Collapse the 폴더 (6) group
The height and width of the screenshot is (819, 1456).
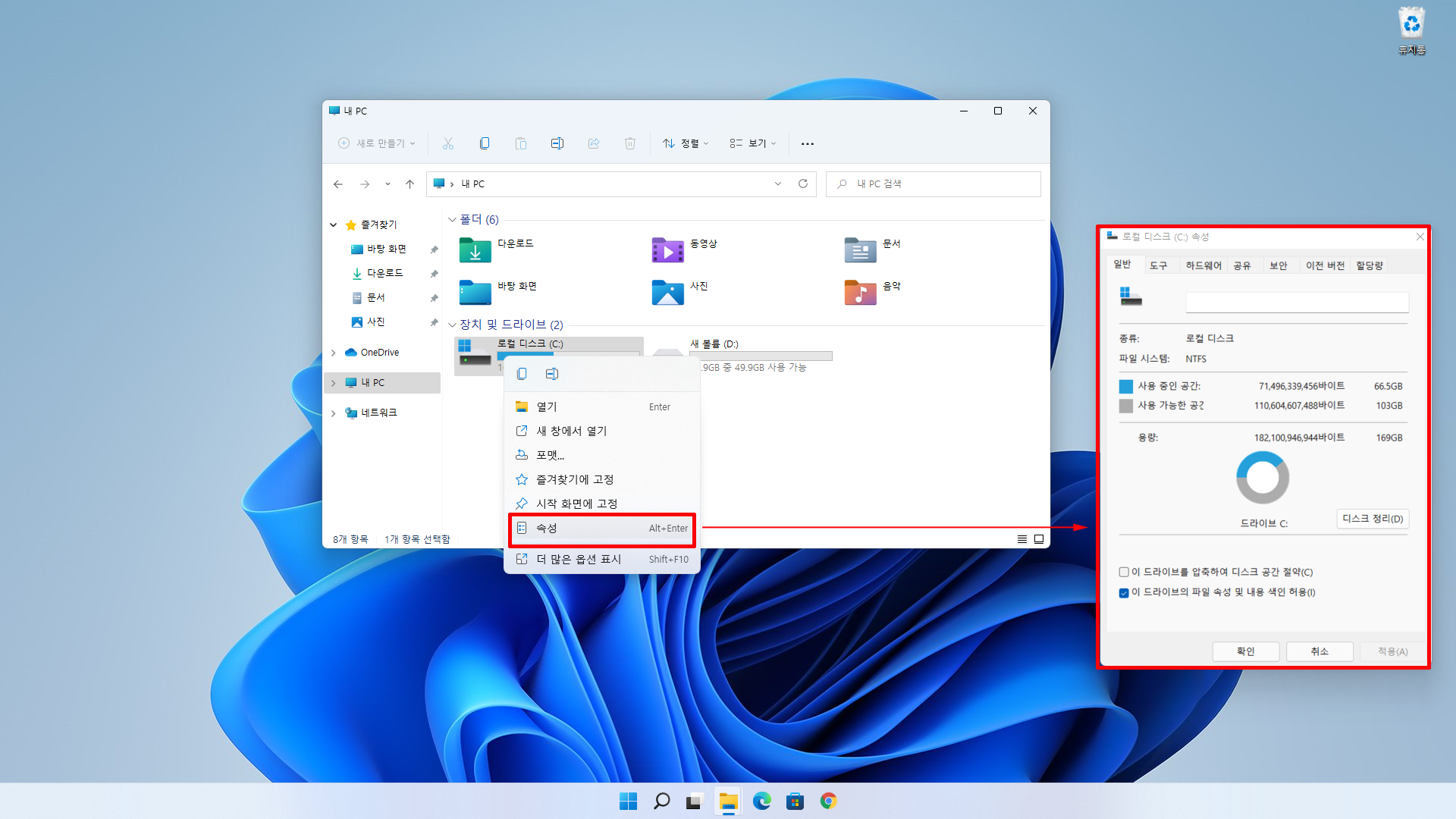tap(452, 220)
